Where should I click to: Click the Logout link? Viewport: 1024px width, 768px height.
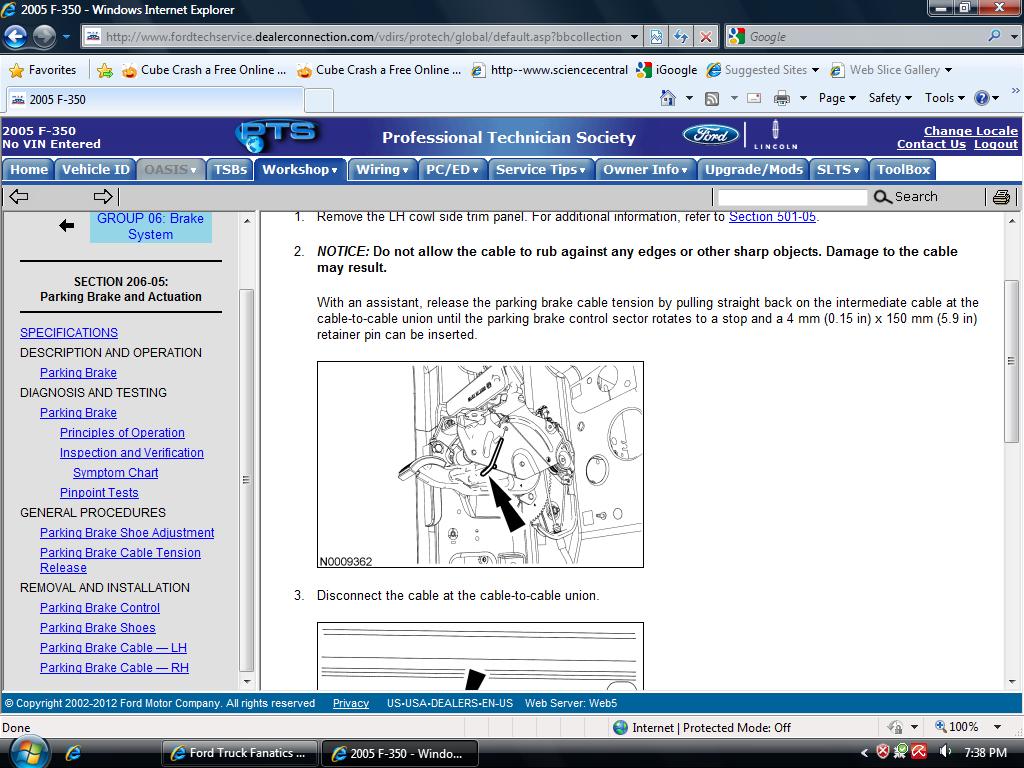pyautogui.click(x=995, y=144)
